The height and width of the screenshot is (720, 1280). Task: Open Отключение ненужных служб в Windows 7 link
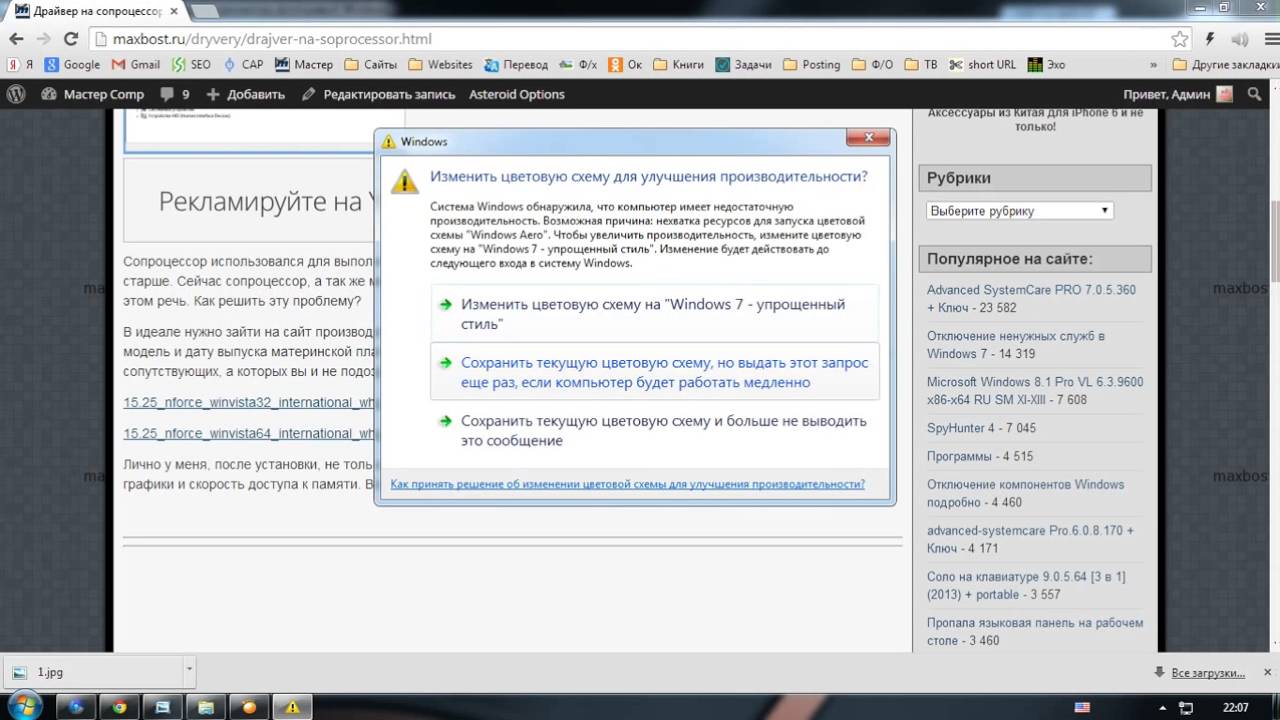pyautogui.click(x=1016, y=345)
